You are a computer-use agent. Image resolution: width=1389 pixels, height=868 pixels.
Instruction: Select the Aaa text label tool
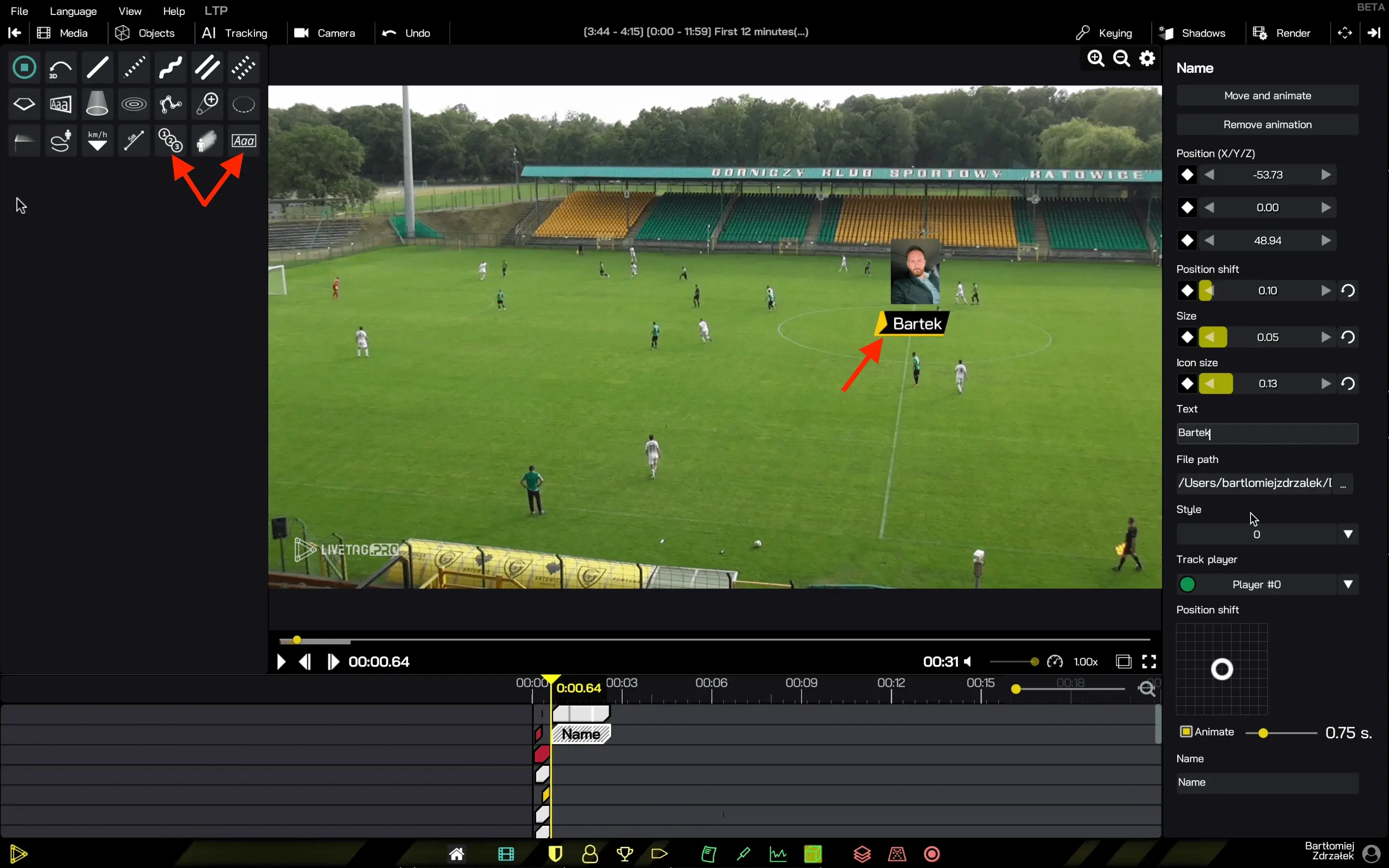(244, 141)
